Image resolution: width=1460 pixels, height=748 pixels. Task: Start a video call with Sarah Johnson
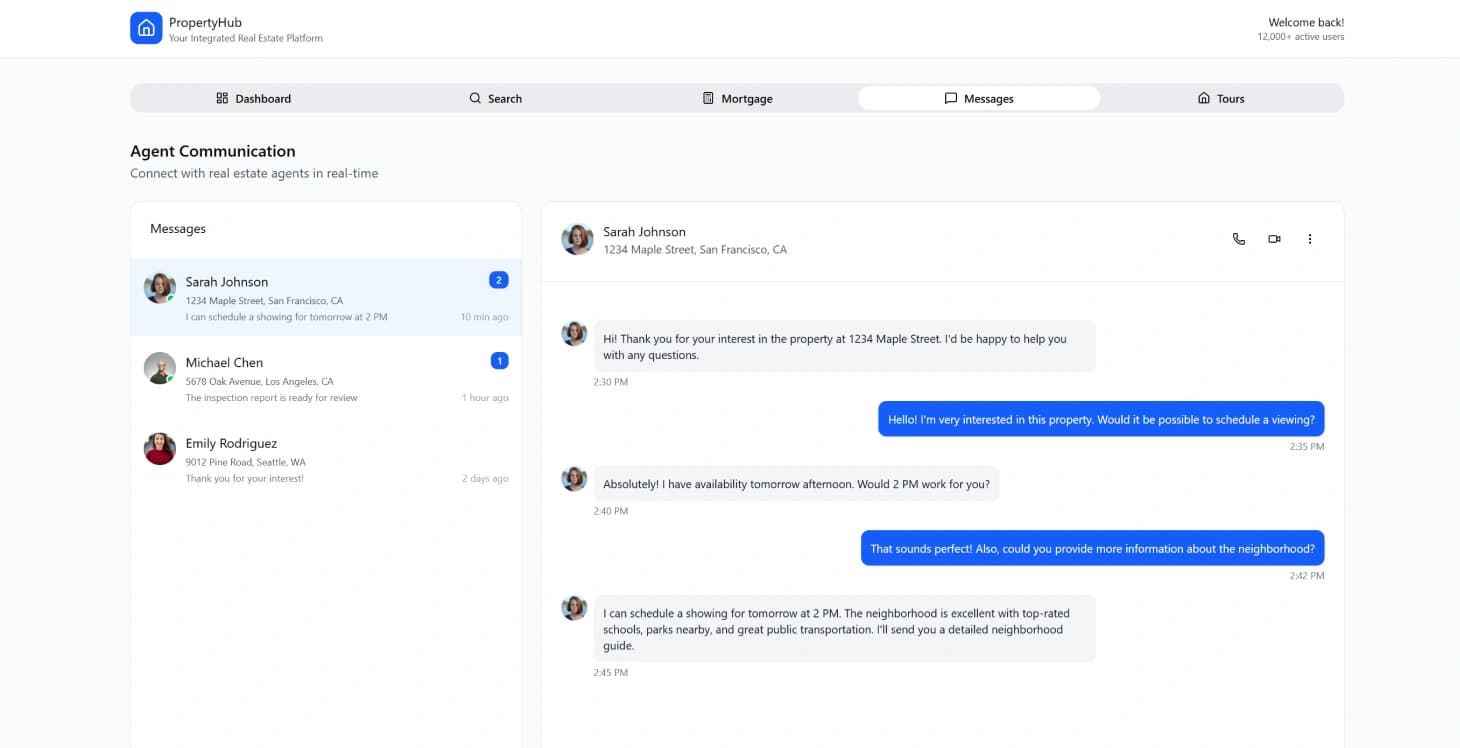coord(1273,239)
